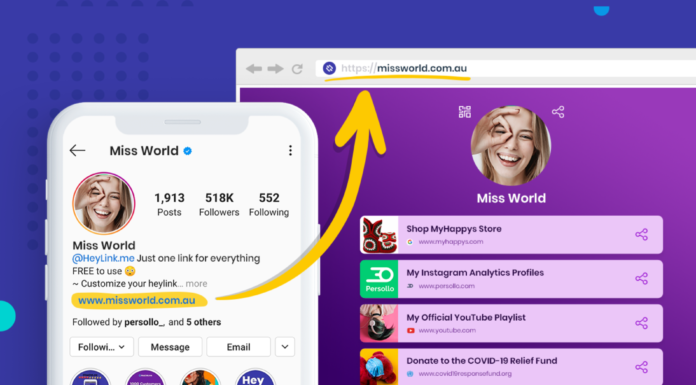Click www.covid19responsefund.org URL text
Viewport: 696px width, 385px height.
click(465, 374)
